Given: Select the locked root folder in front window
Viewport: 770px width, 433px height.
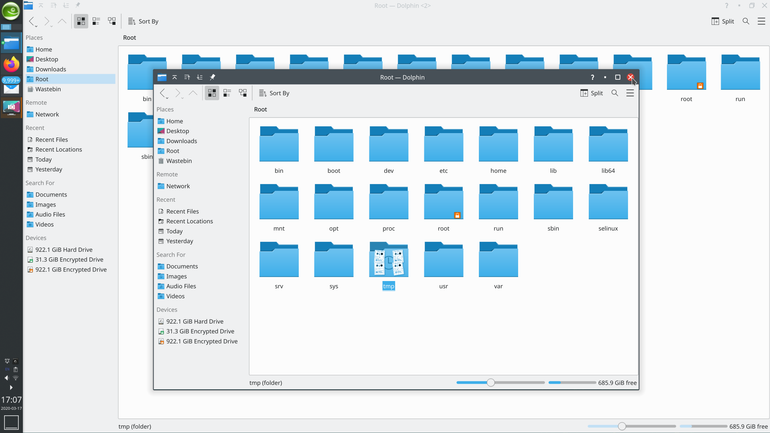Looking at the screenshot, I should (x=443, y=207).
